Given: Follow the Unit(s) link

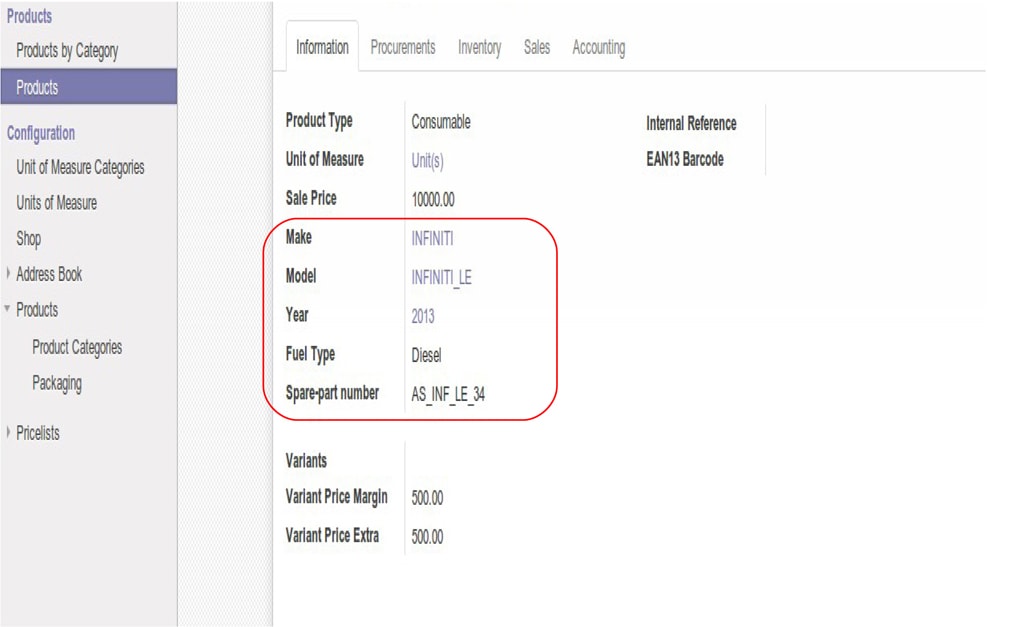Looking at the screenshot, I should 427,160.
